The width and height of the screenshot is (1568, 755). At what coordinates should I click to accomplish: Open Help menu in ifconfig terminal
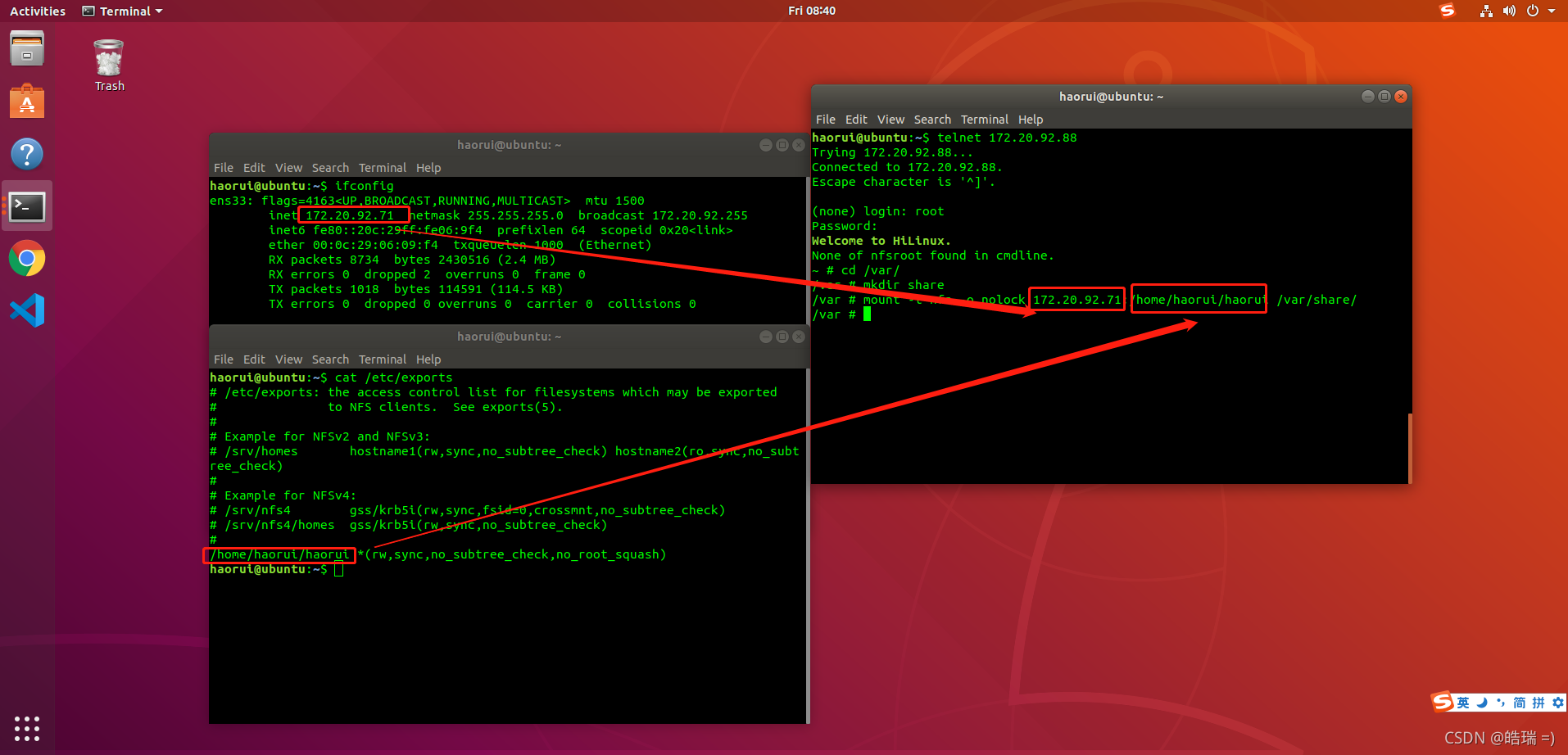tap(428, 168)
